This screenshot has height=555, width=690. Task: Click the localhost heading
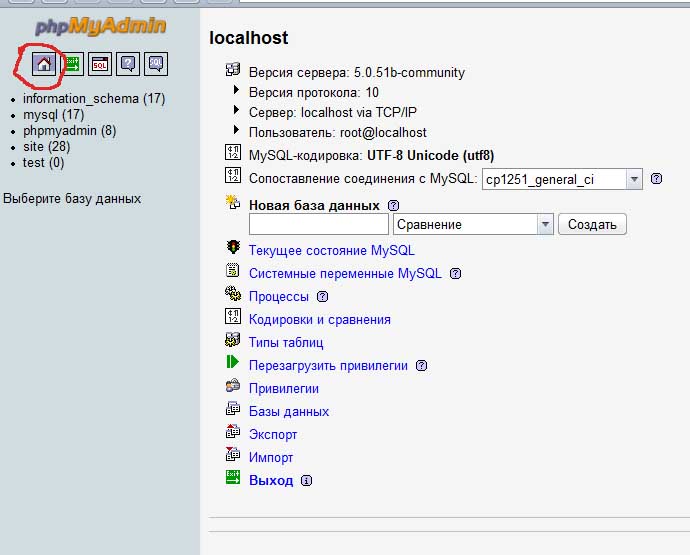coord(249,38)
